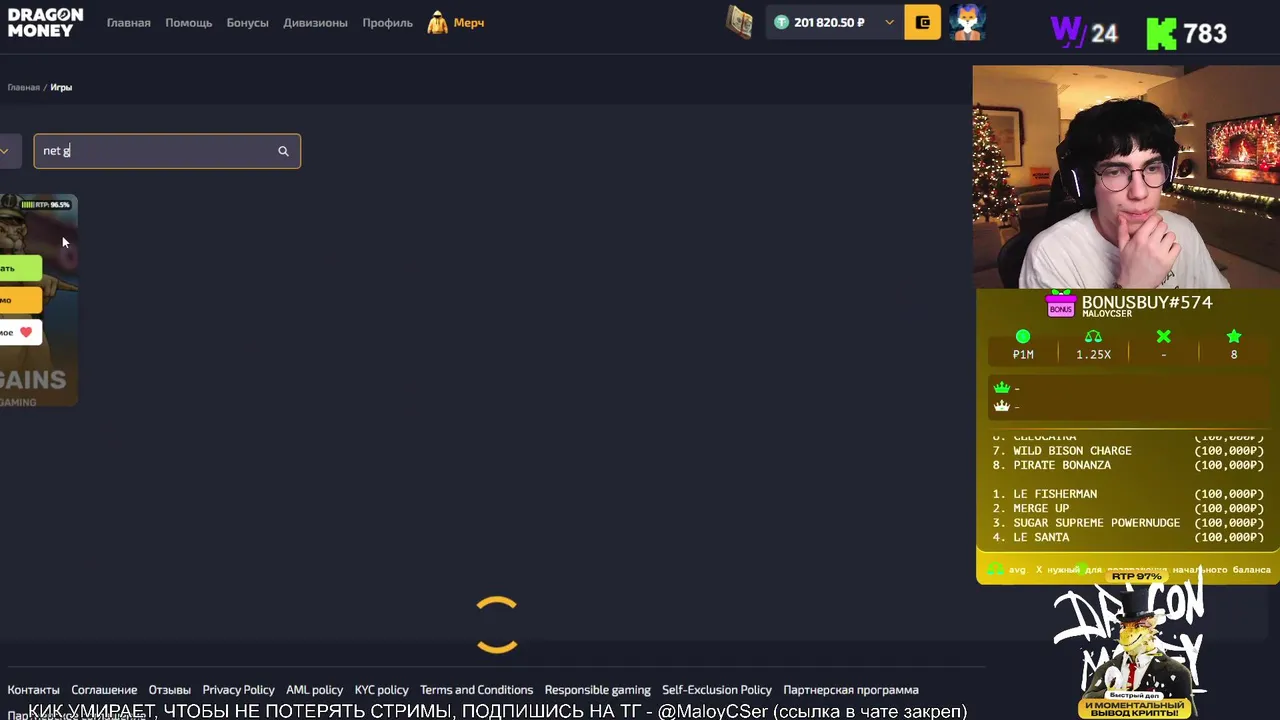Open the AML policy footer link
1280x720 pixels.
pyautogui.click(x=314, y=690)
